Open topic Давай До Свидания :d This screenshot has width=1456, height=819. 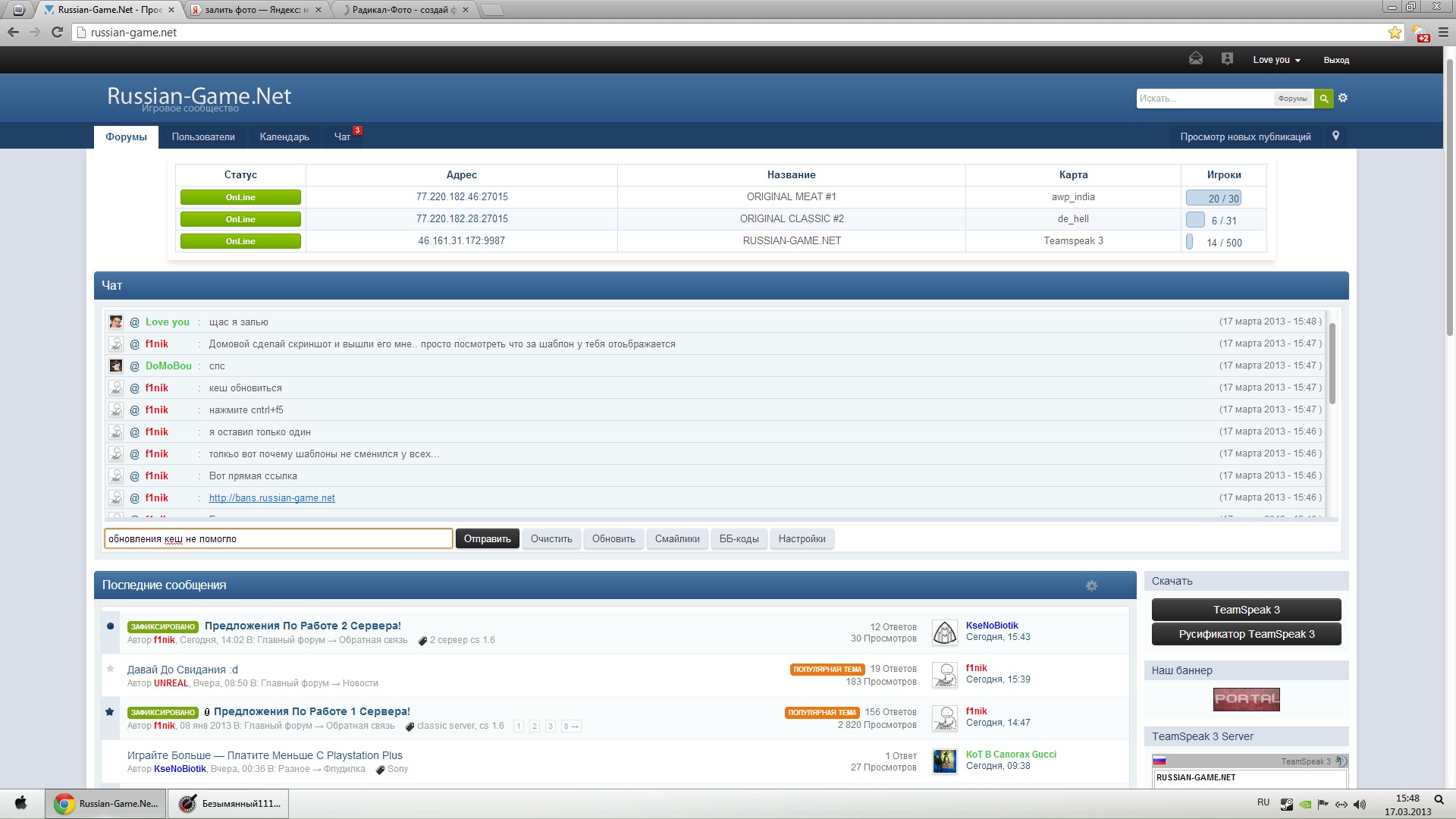tap(183, 670)
